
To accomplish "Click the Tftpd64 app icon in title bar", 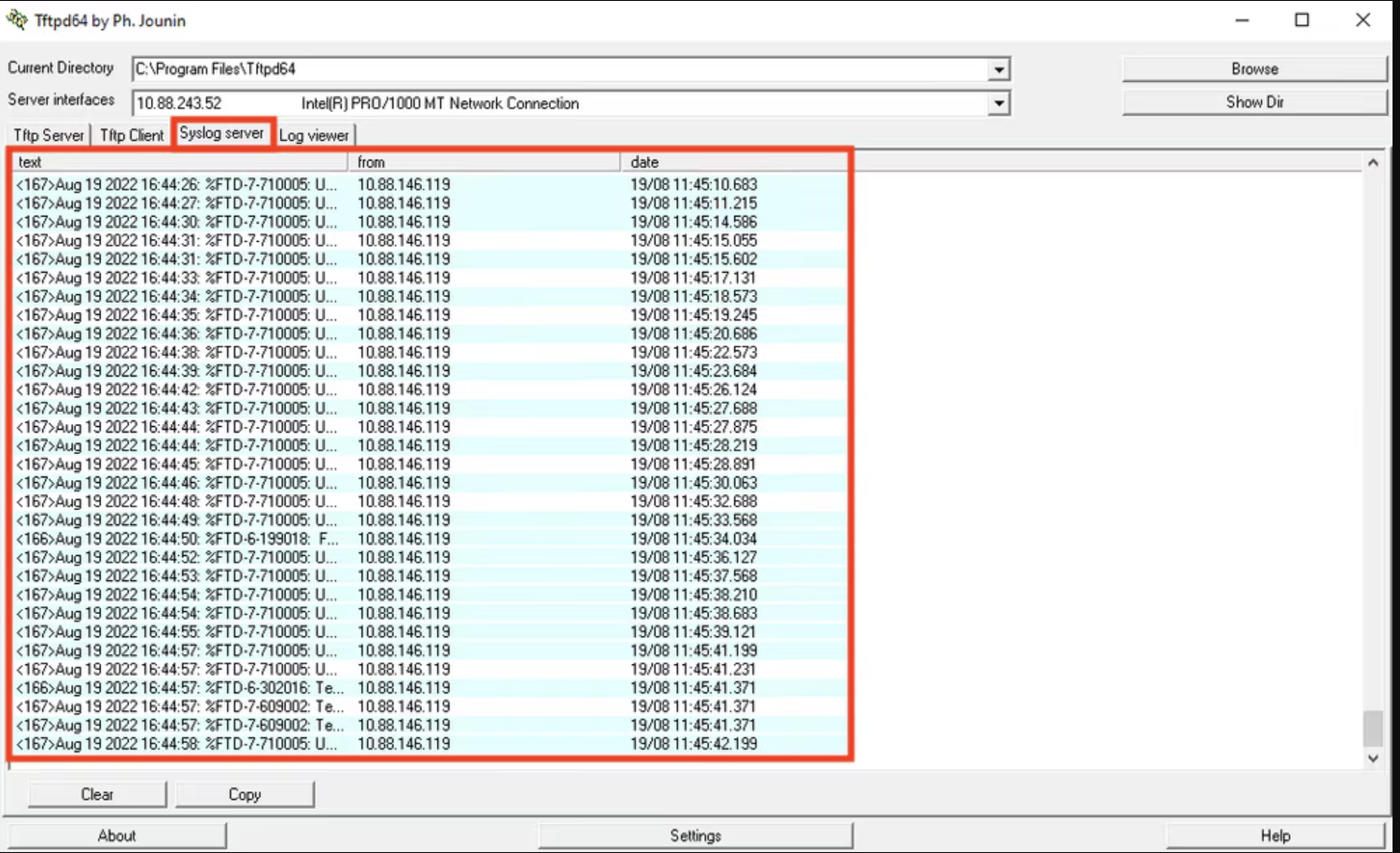I will click(x=17, y=20).
